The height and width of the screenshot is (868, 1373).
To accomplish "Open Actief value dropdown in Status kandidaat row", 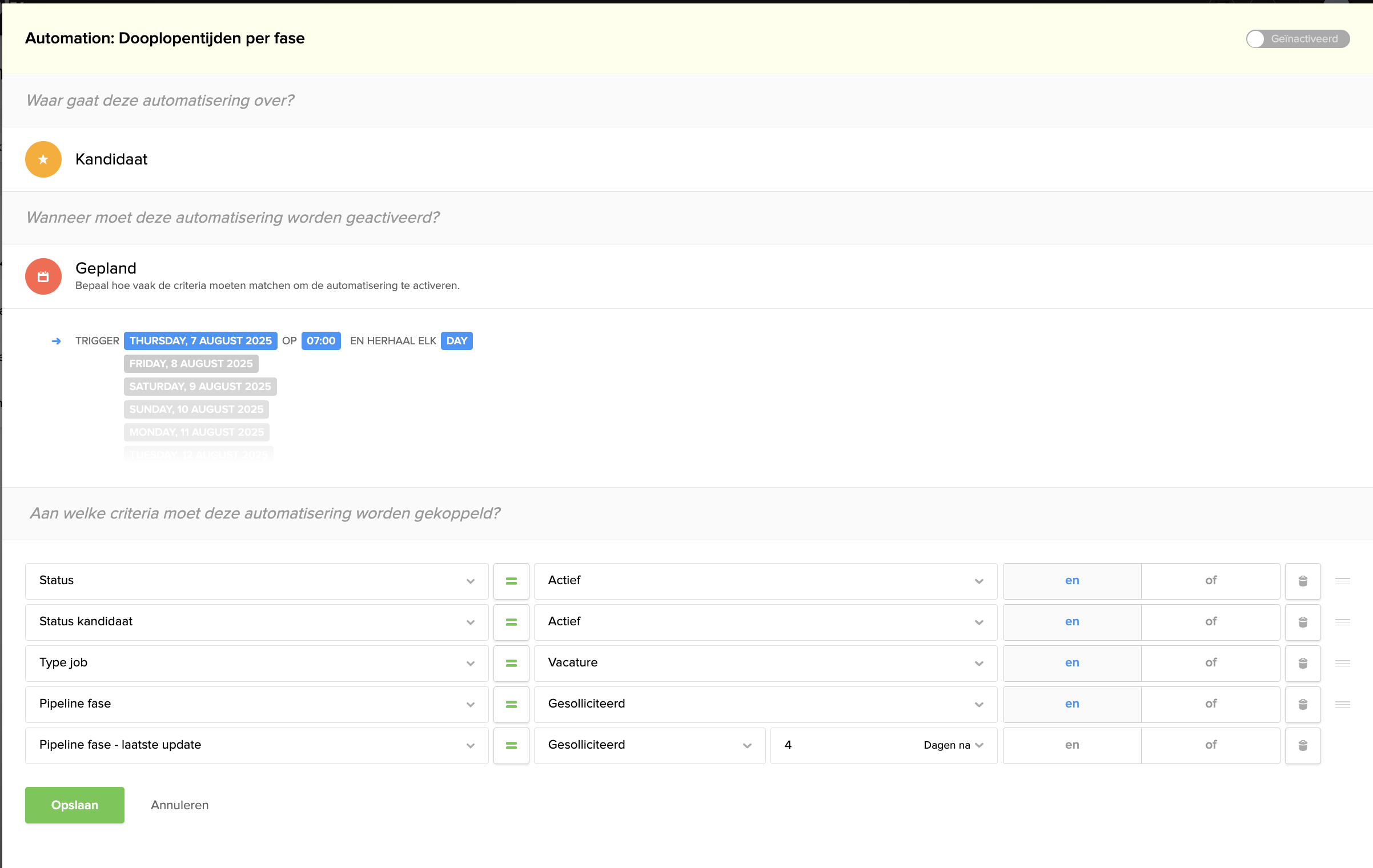I will coord(766,622).
